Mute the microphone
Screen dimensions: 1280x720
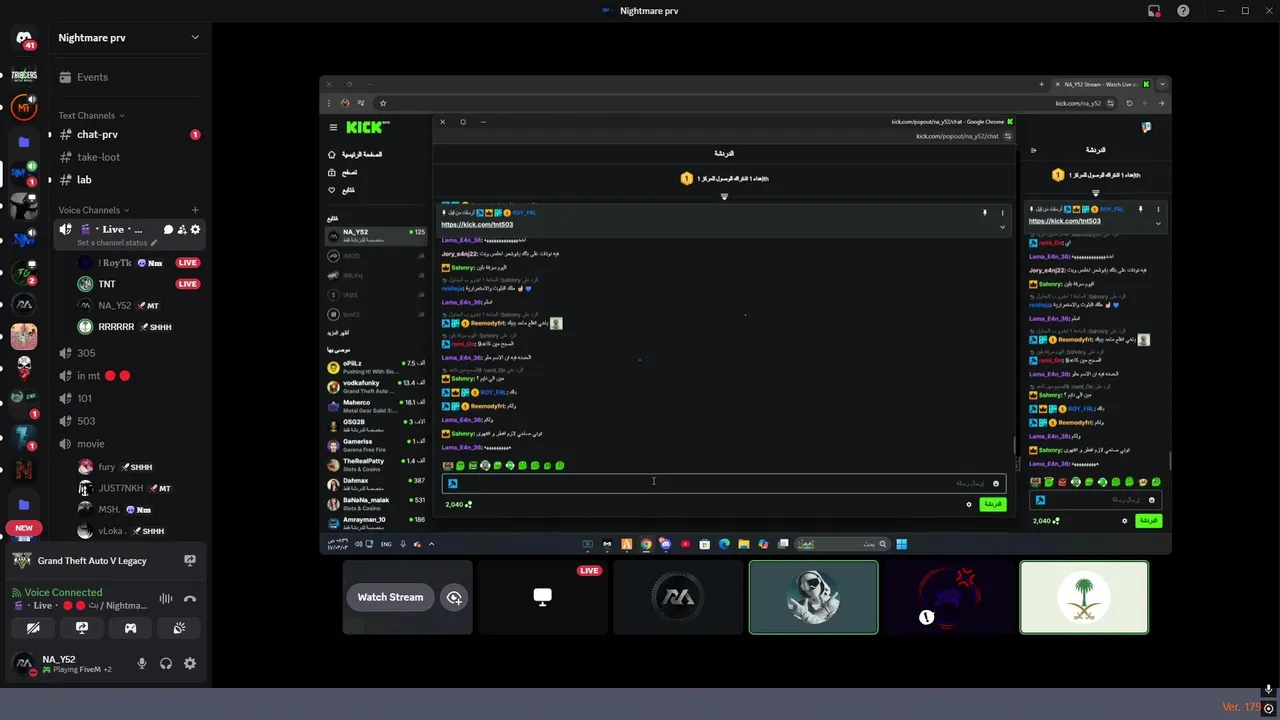pos(142,663)
